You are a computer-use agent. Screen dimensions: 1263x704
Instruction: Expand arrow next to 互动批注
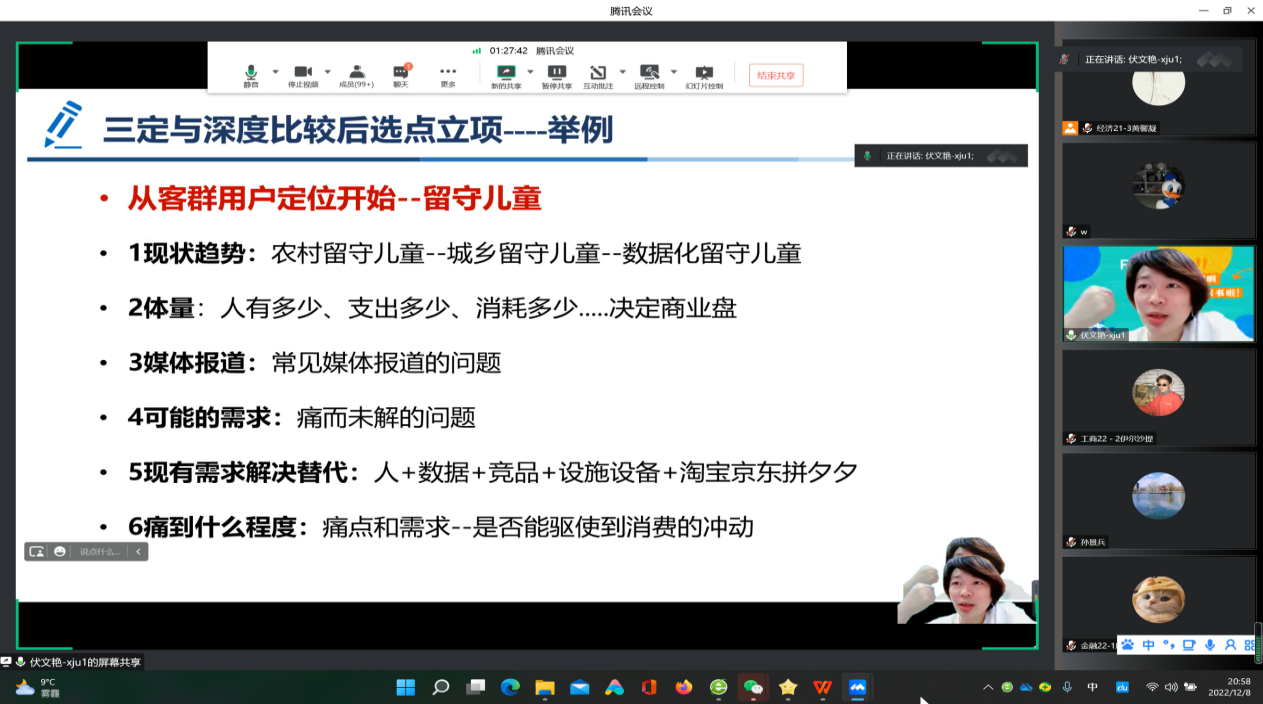(x=622, y=72)
